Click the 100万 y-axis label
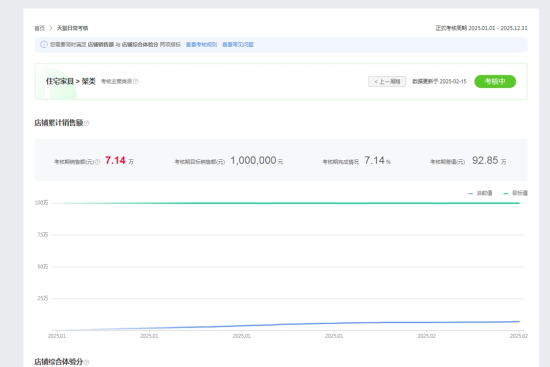 pyautogui.click(x=41, y=203)
